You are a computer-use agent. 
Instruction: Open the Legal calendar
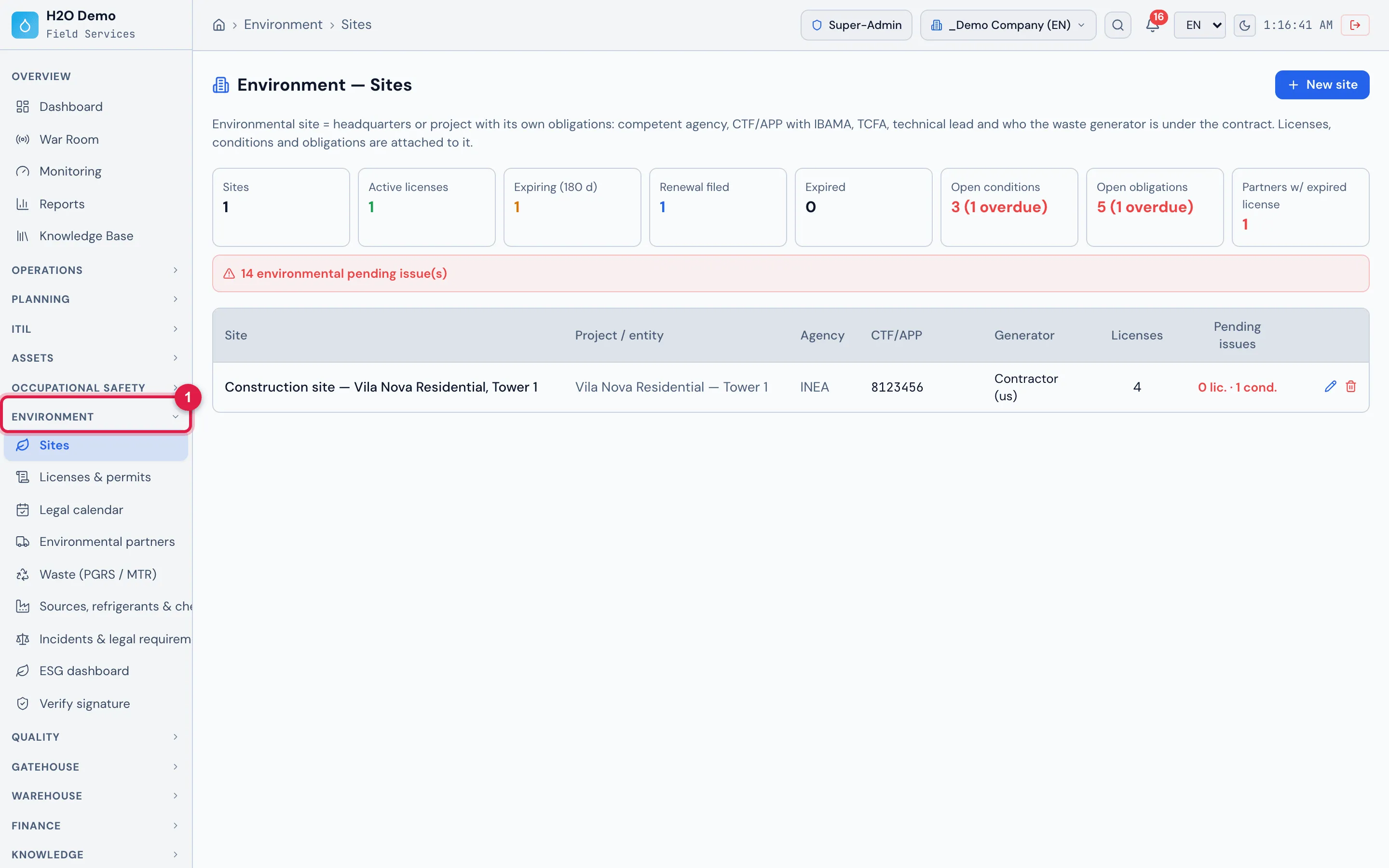(96, 510)
